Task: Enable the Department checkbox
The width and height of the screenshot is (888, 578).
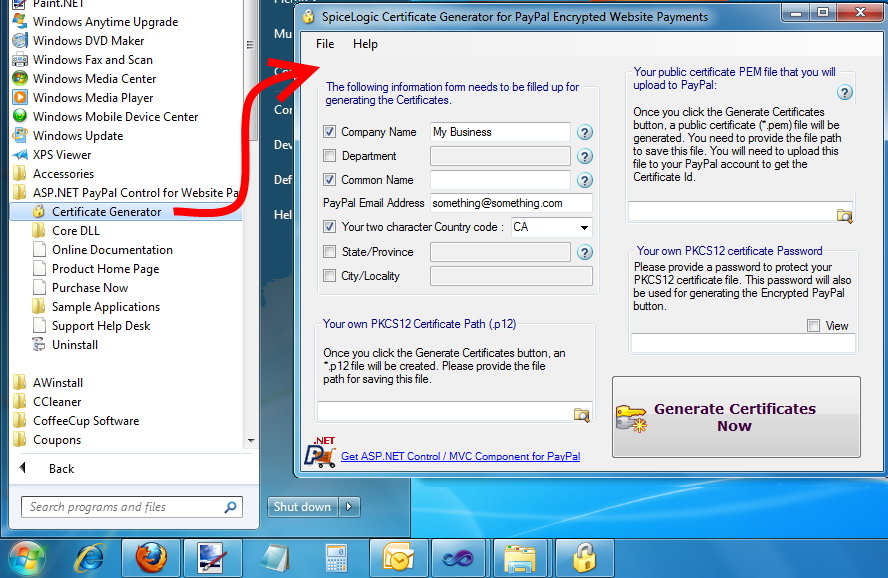Action: click(329, 156)
